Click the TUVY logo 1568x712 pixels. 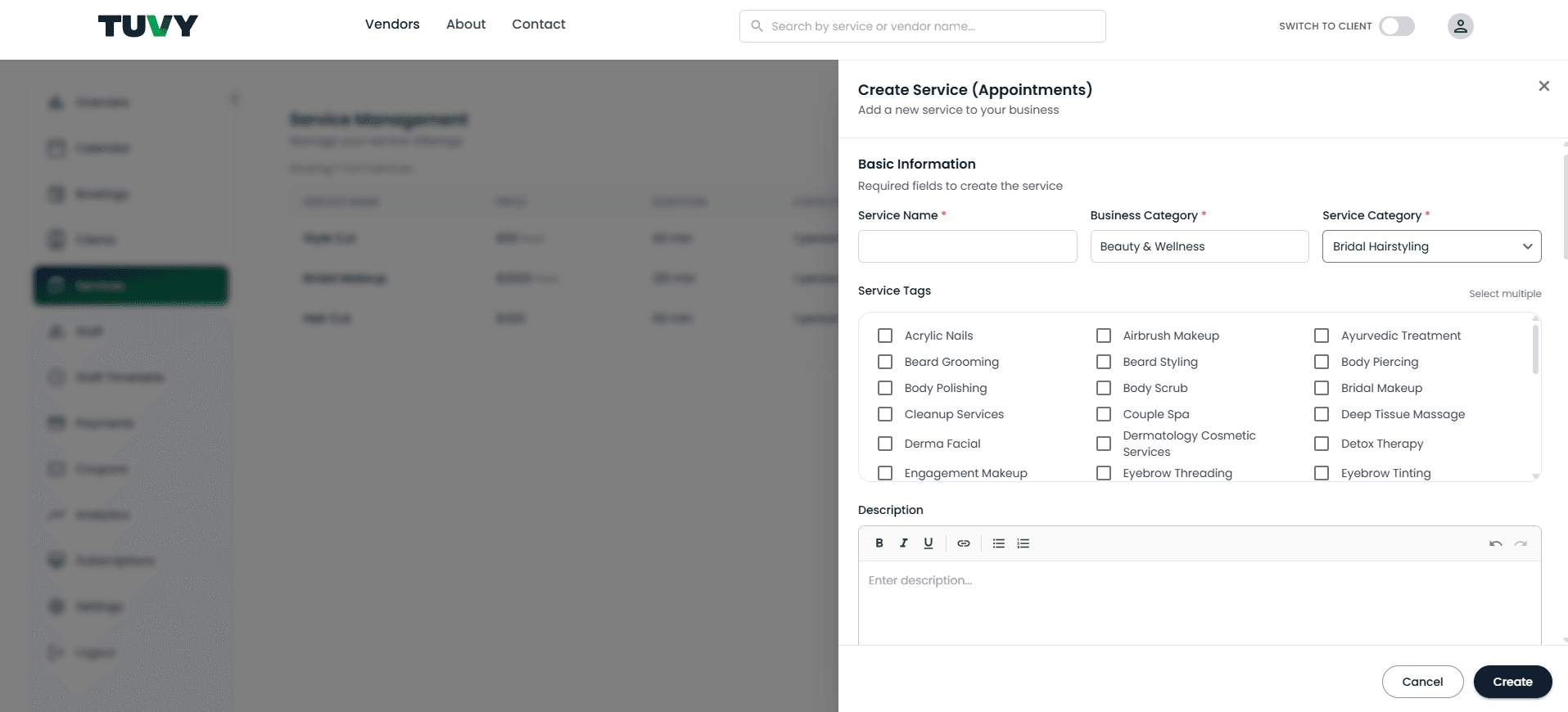click(148, 26)
